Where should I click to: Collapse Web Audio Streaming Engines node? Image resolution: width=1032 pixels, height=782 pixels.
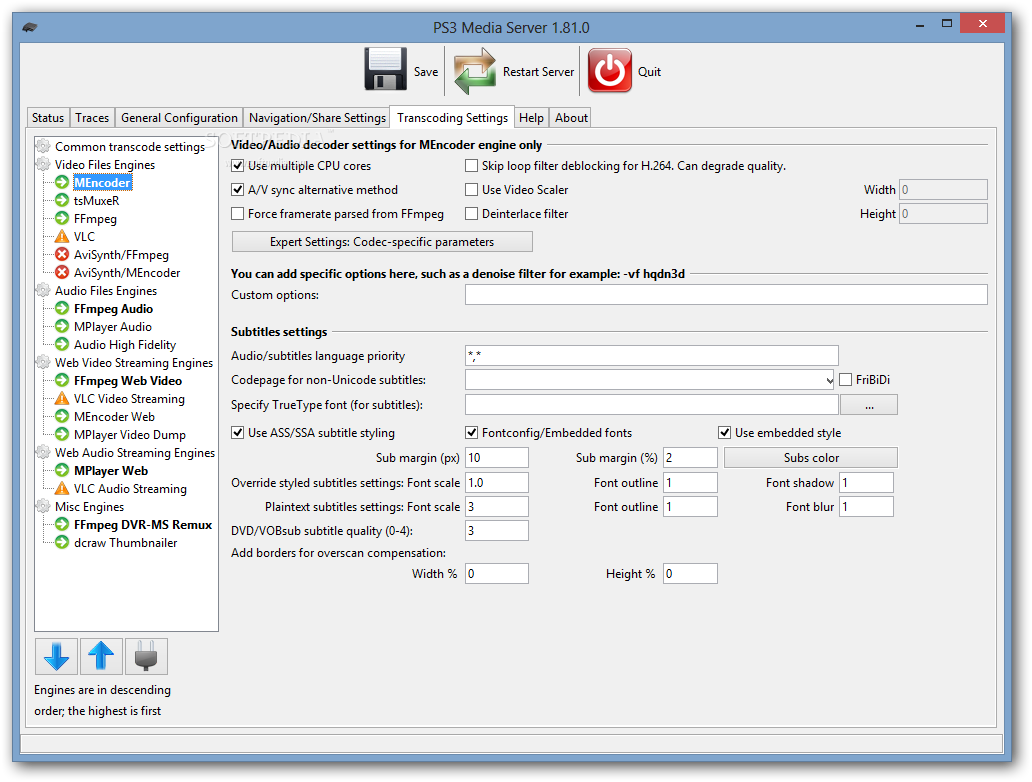click(x=43, y=452)
